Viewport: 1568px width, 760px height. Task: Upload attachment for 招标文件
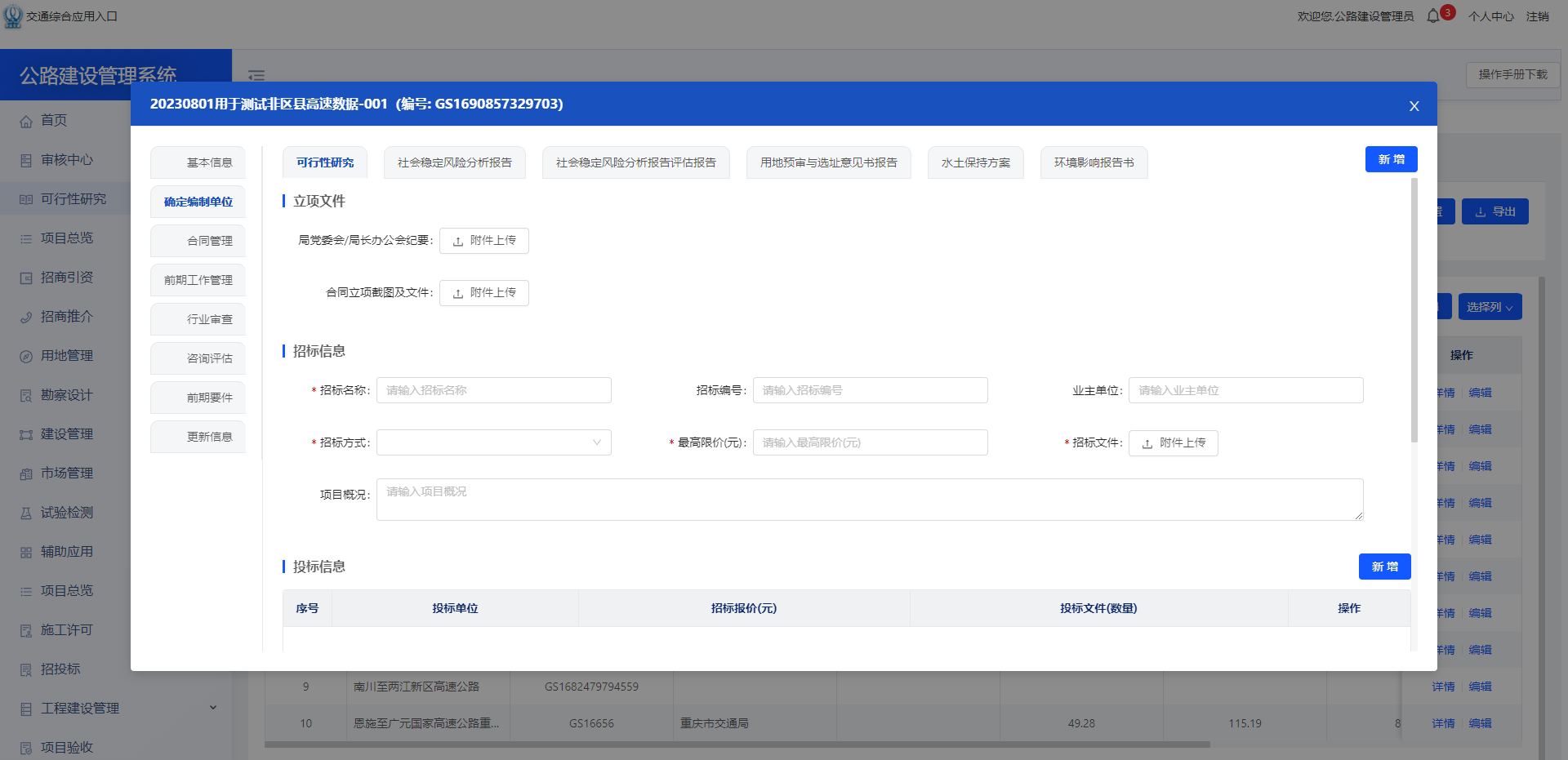[x=1174, y=443]
